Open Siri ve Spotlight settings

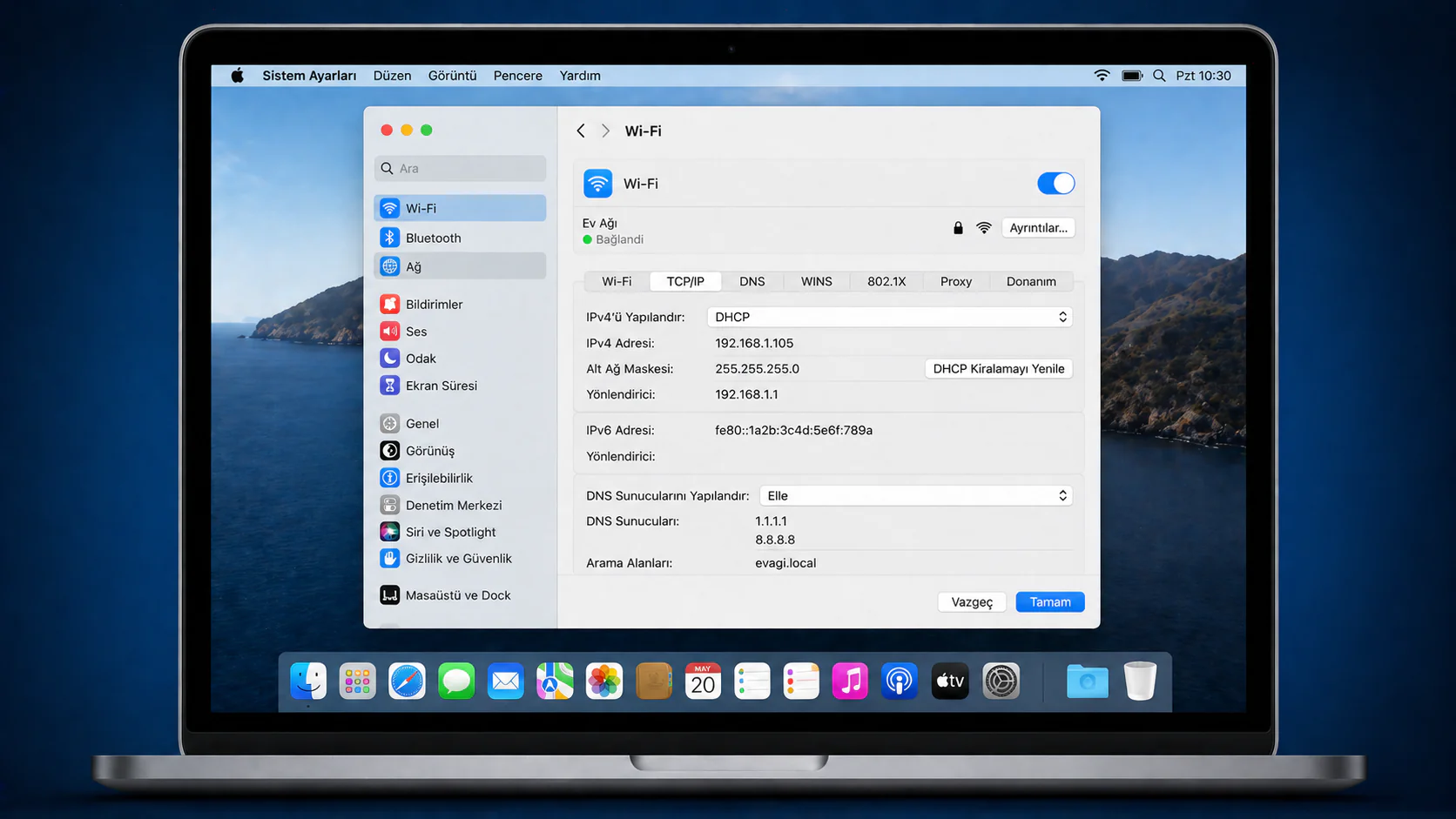(450, 531)
